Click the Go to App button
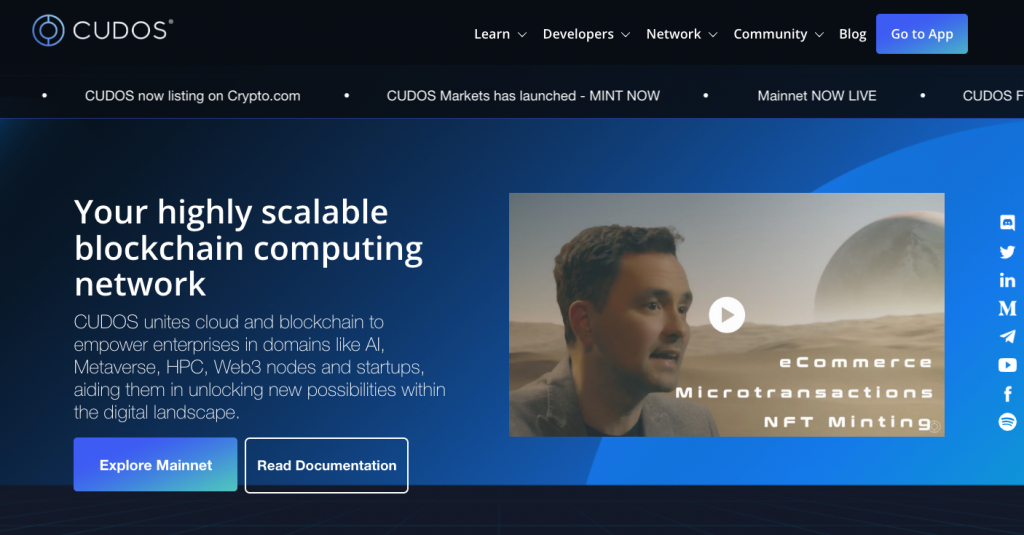 921,34
